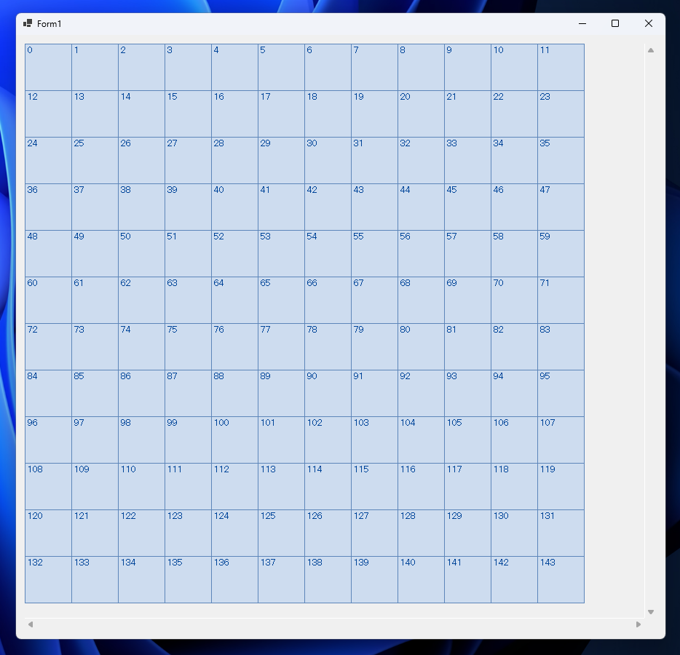
Task: Pick the cell labeled 70
Action: [x=514, y=300]
